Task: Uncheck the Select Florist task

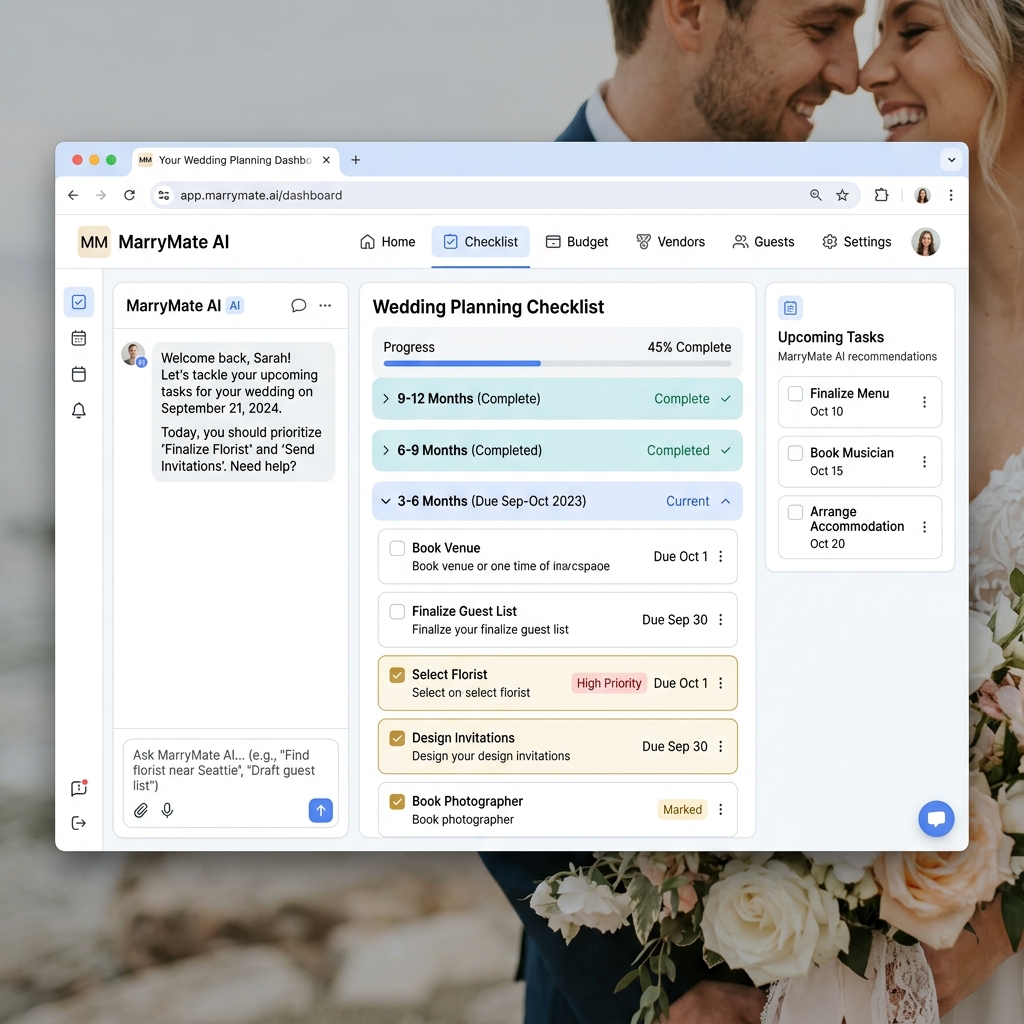Action: pos(397,675)
